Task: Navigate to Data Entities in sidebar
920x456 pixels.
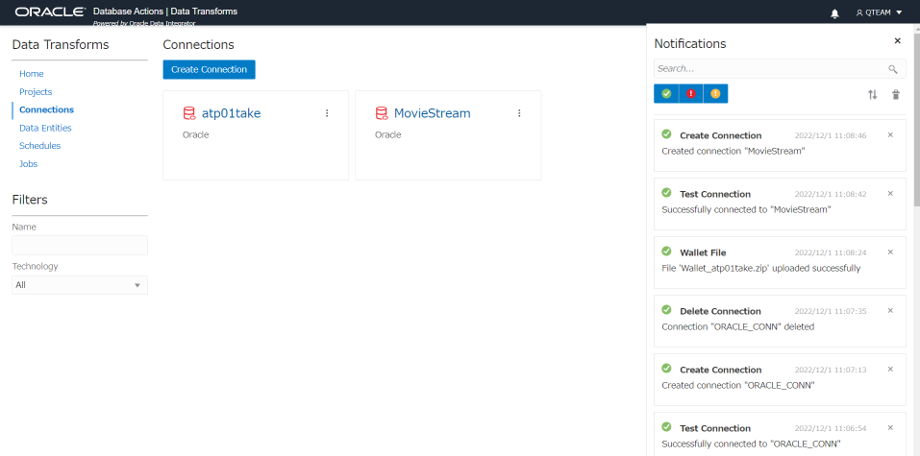Action: (x=45, y=128)
